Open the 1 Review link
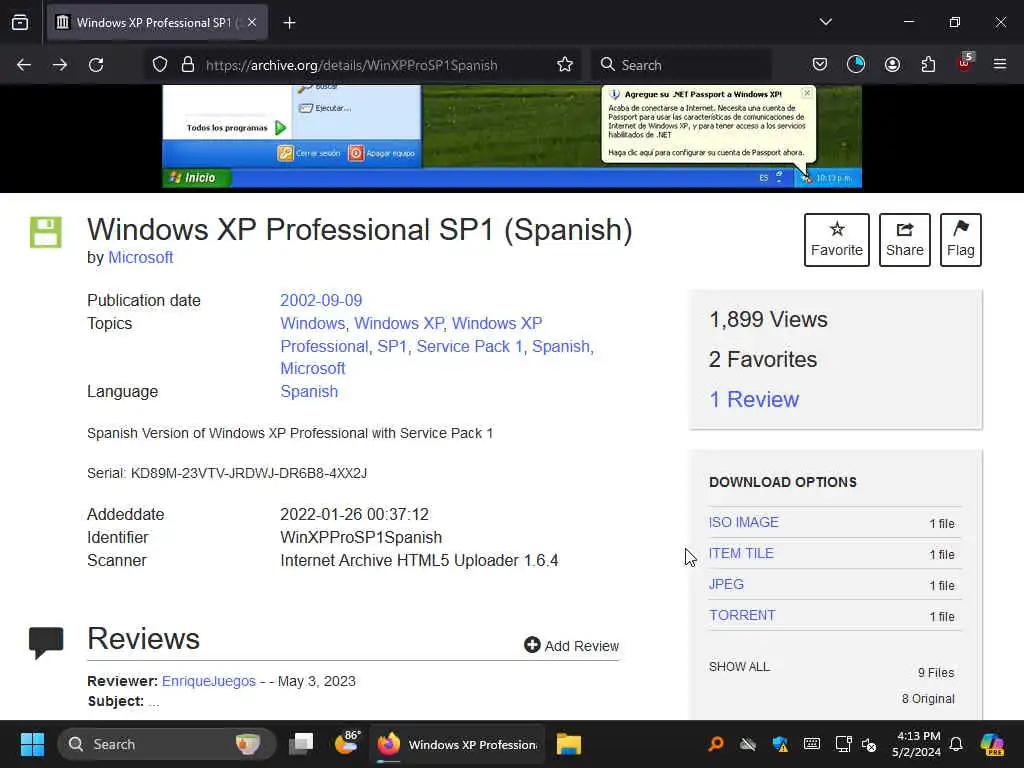 754,399
